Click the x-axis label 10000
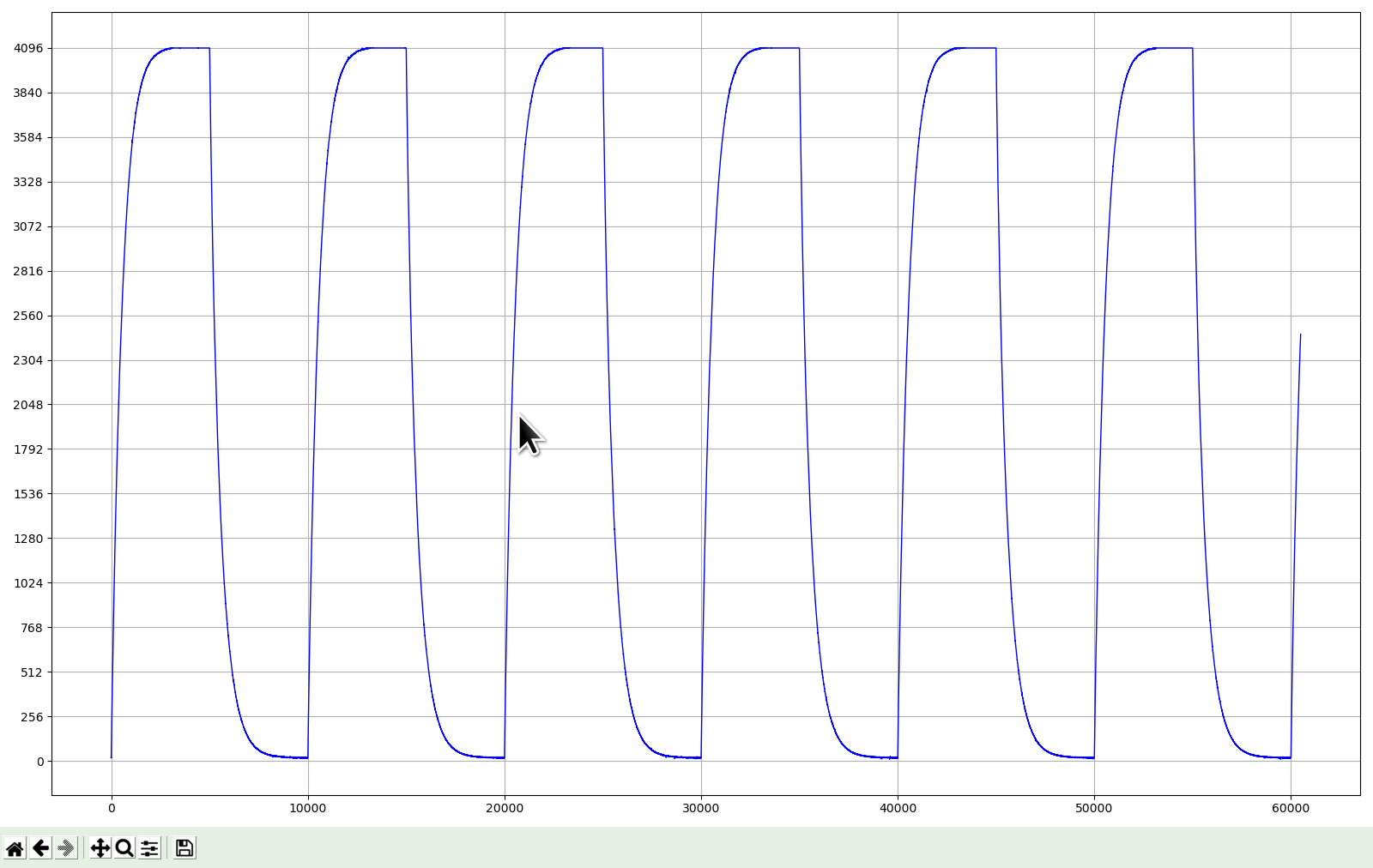This screenshot has height=868, width=1373. [308, 808]
